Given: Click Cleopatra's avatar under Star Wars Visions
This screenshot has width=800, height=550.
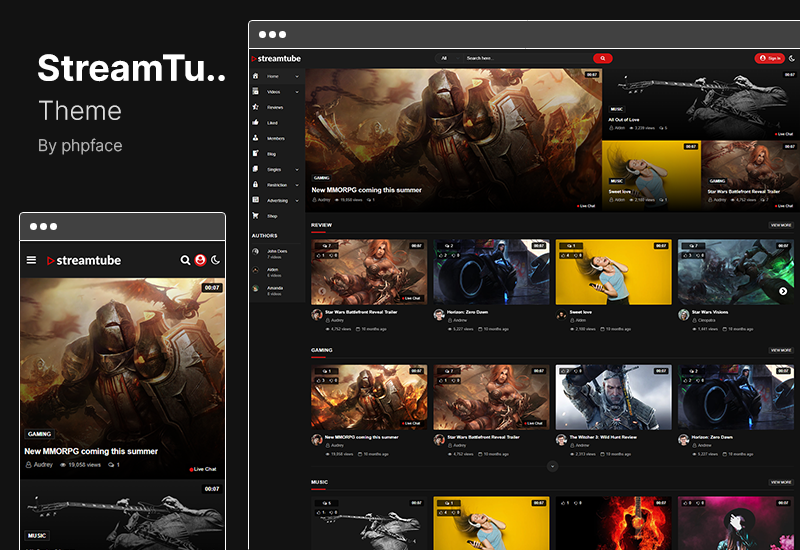Looking at the screenshot, I should pos(684,314).
